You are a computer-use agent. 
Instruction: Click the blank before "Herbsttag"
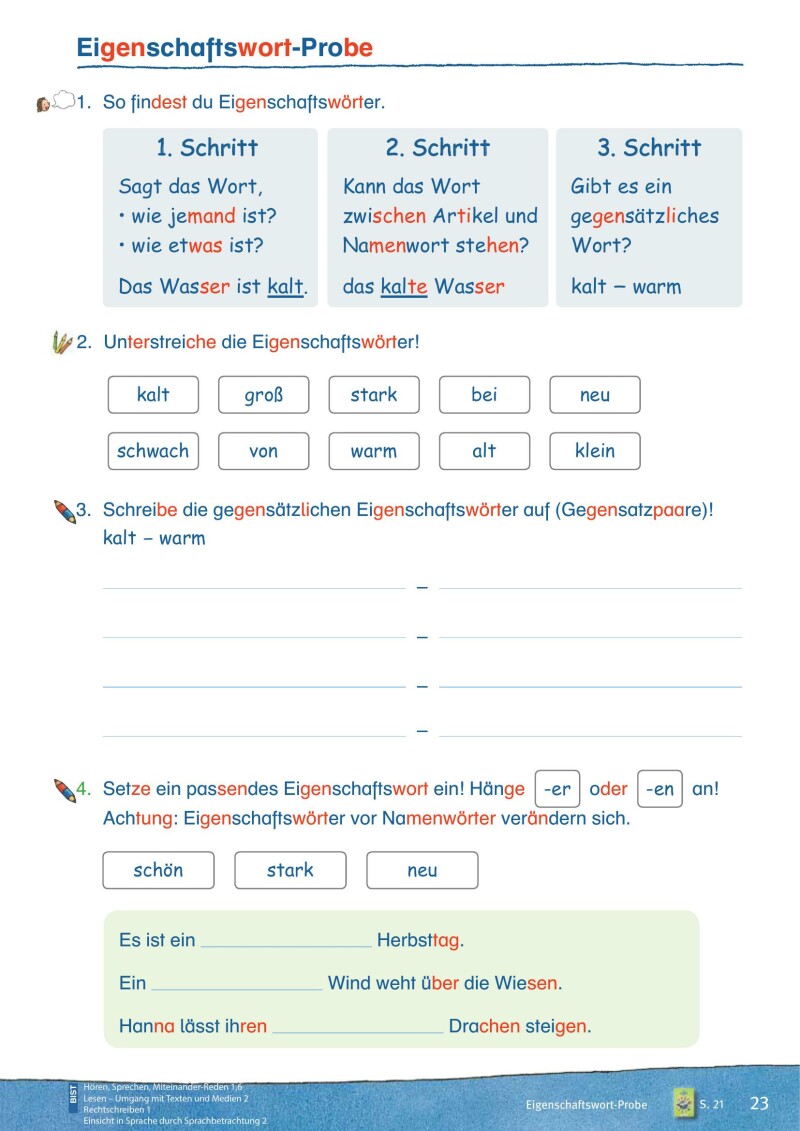click(x=286, y=942)
